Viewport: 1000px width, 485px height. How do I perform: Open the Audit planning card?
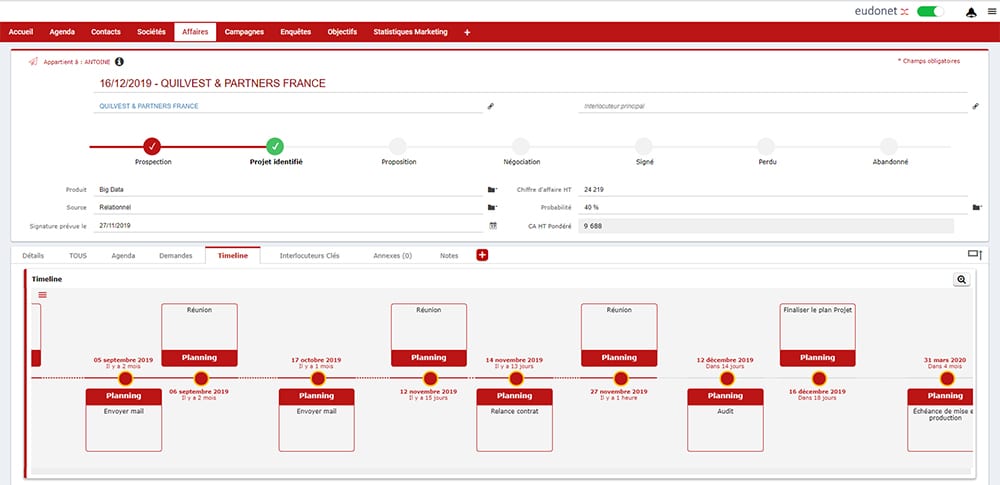click(725, 420)
